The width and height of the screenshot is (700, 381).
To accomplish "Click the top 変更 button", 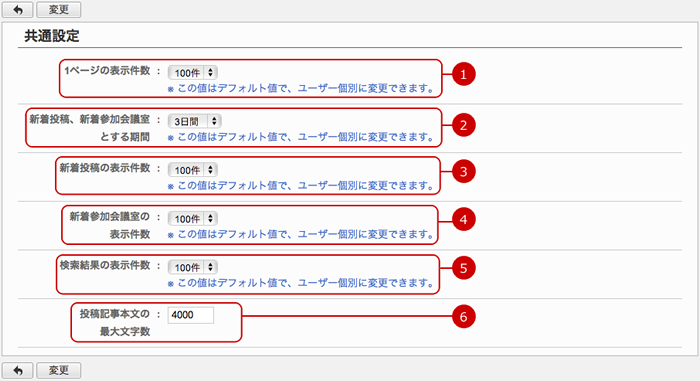I will [x=58, y=9].
